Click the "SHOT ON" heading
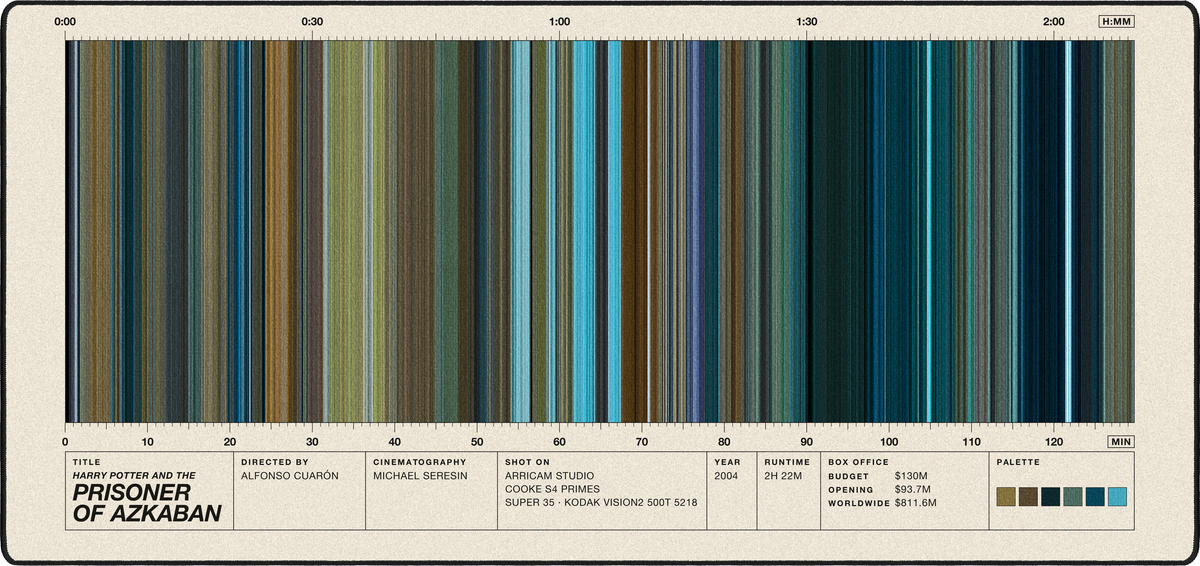The image size is (1200, 566). pyautogui.click(x=528, y=463)
